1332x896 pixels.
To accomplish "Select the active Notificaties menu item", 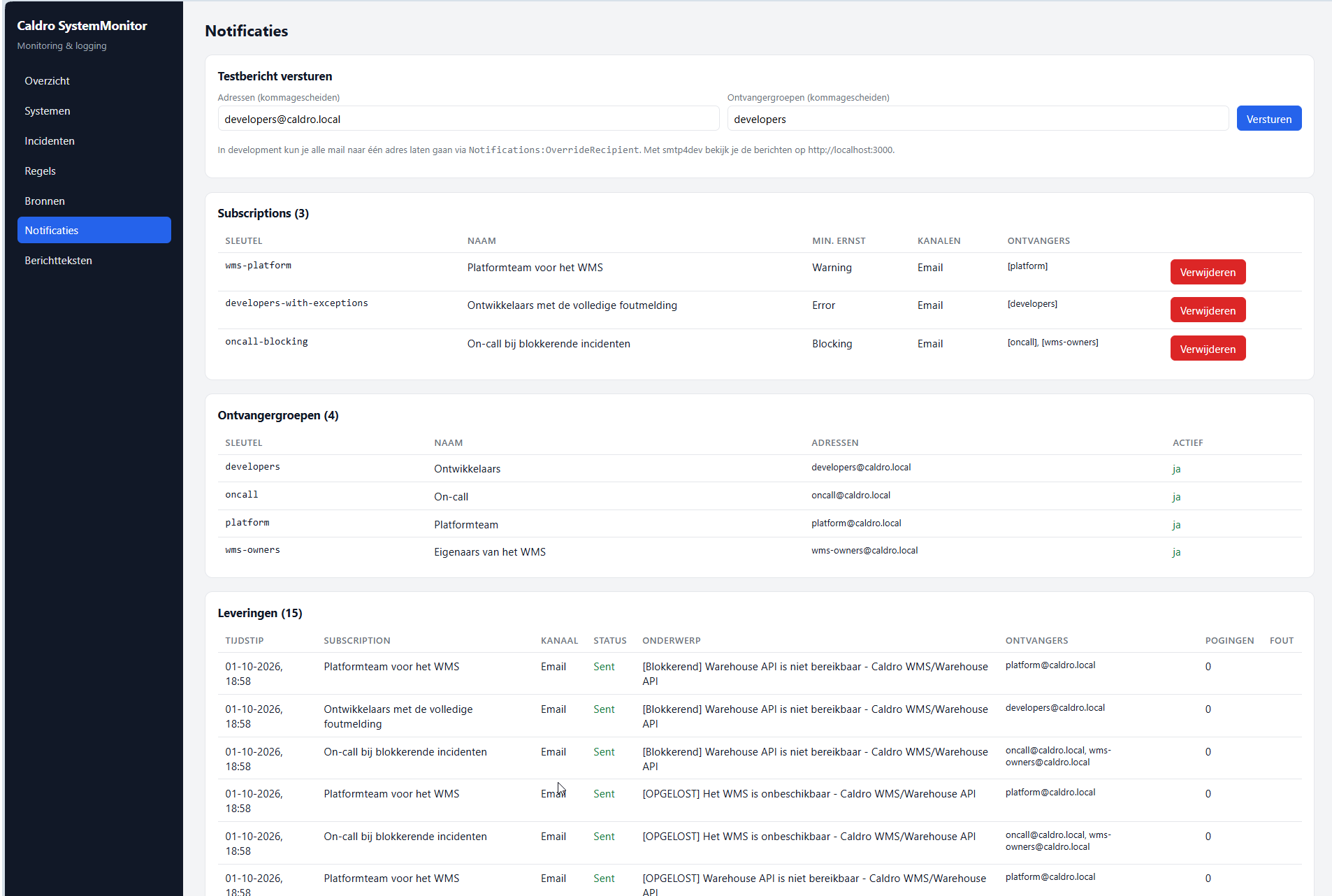I will 94,231.
